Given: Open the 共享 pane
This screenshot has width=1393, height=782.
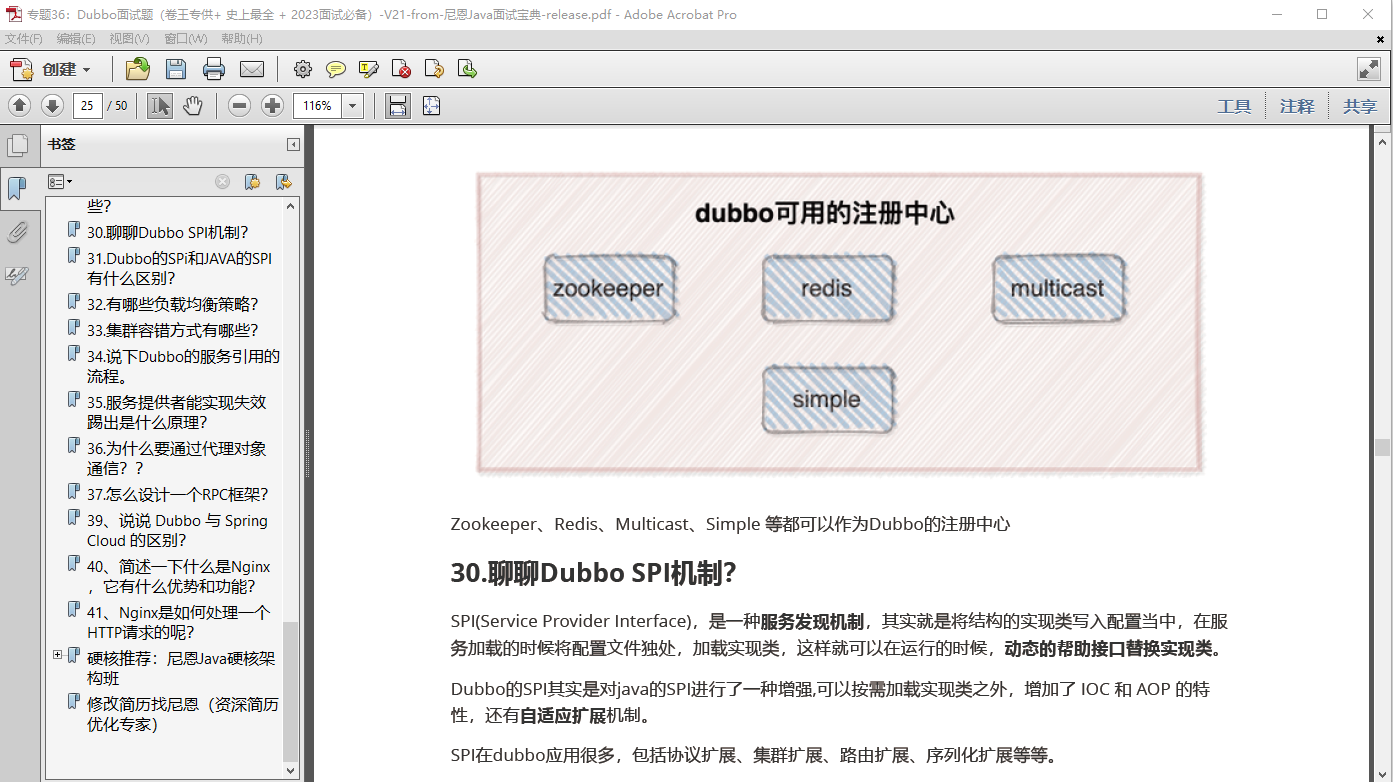Looking at the screenshot, I should tap(1359, 106).
